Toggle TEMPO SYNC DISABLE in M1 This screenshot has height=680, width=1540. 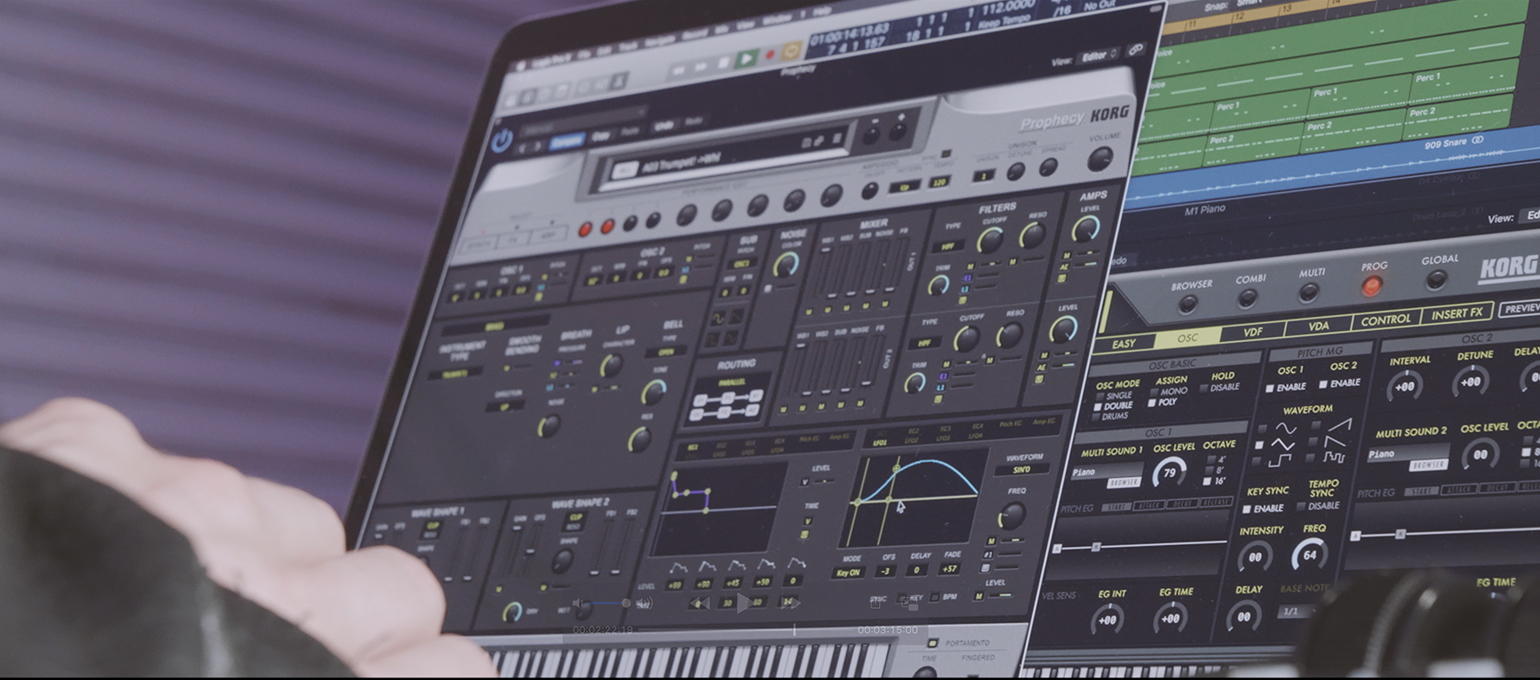click(x=1317, y=506)
